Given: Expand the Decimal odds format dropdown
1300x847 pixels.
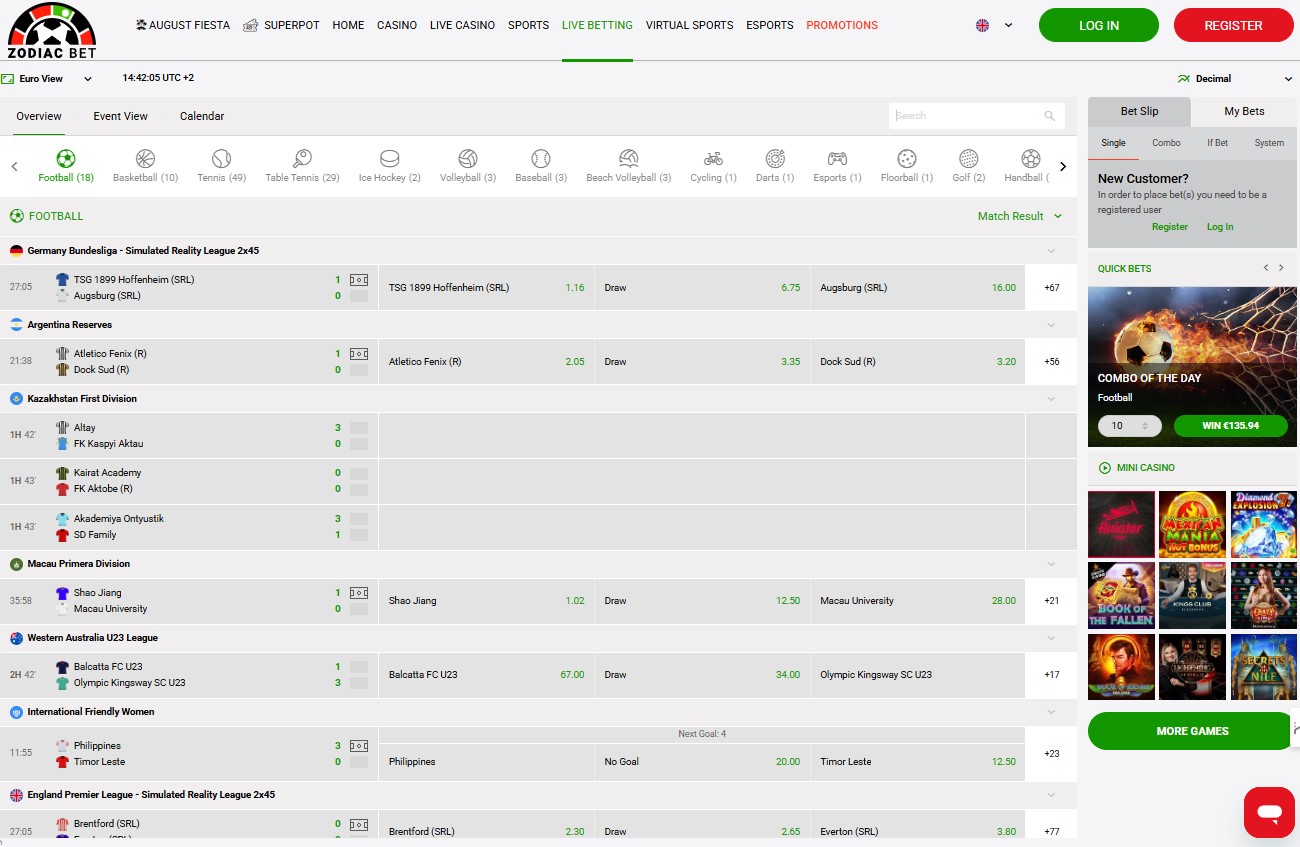Looking at the screenshot, I should 1235,79.
